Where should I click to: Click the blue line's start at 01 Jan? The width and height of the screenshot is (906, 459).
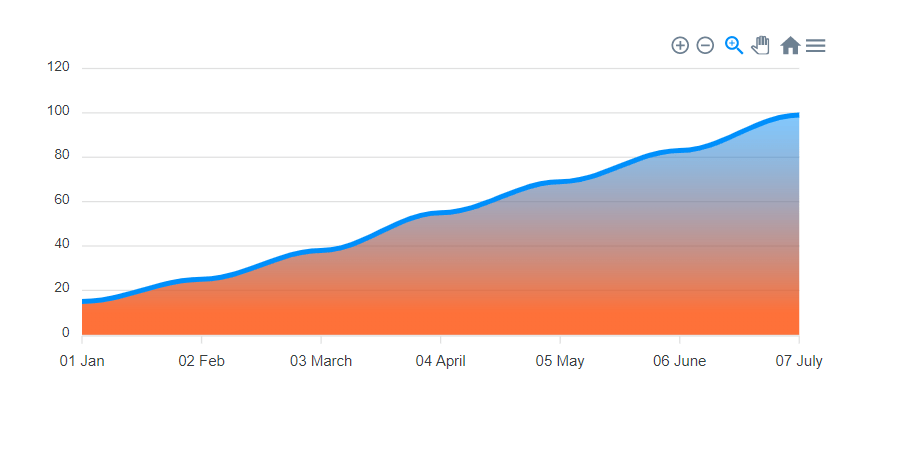tap(84, 301)
